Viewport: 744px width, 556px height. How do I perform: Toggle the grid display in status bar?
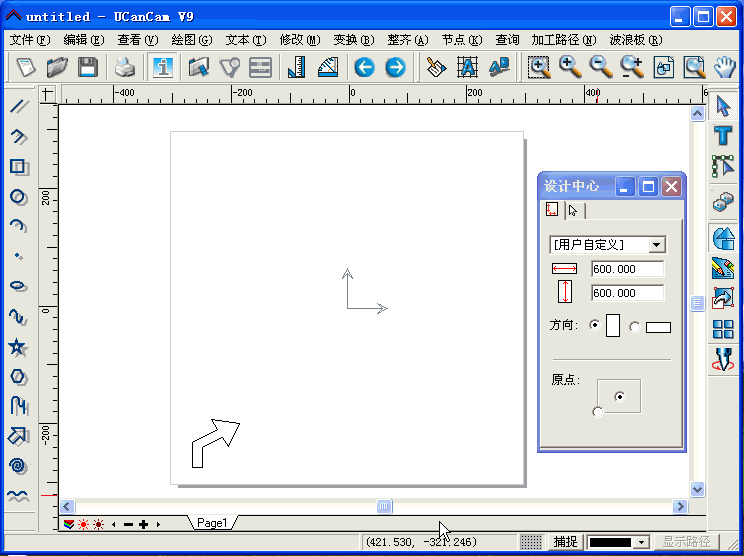pos(531,542)
